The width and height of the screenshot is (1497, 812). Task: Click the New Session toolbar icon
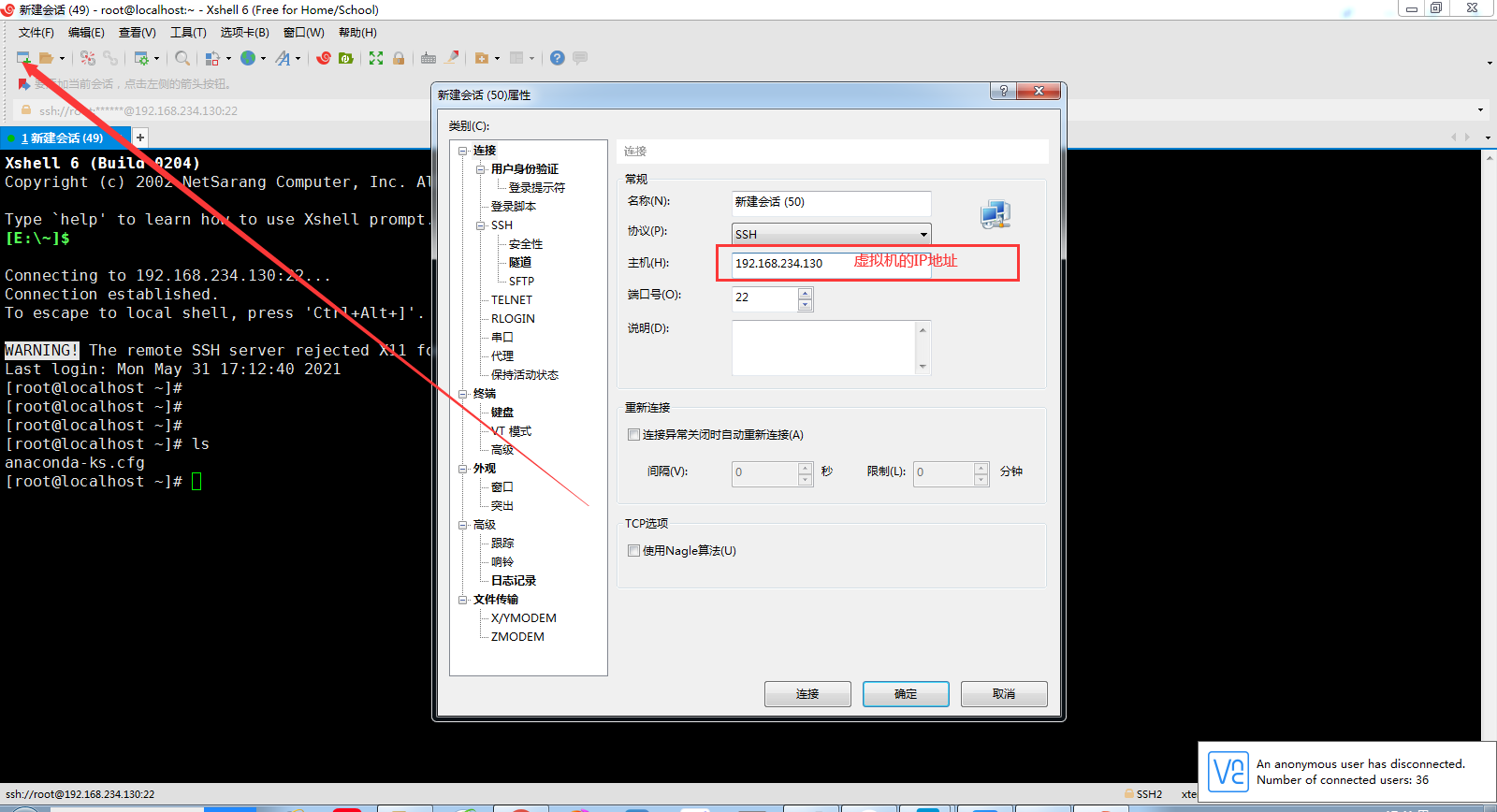[23, 58]
